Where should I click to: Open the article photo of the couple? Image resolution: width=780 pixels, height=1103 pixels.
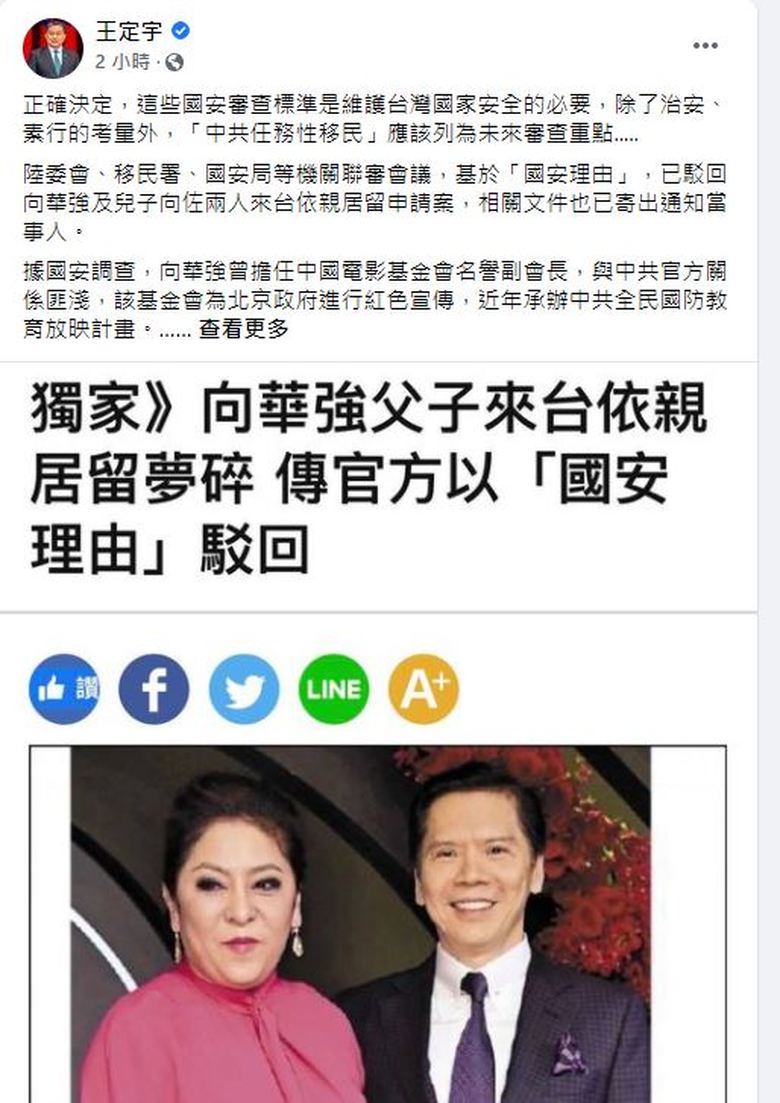point(378,924)
